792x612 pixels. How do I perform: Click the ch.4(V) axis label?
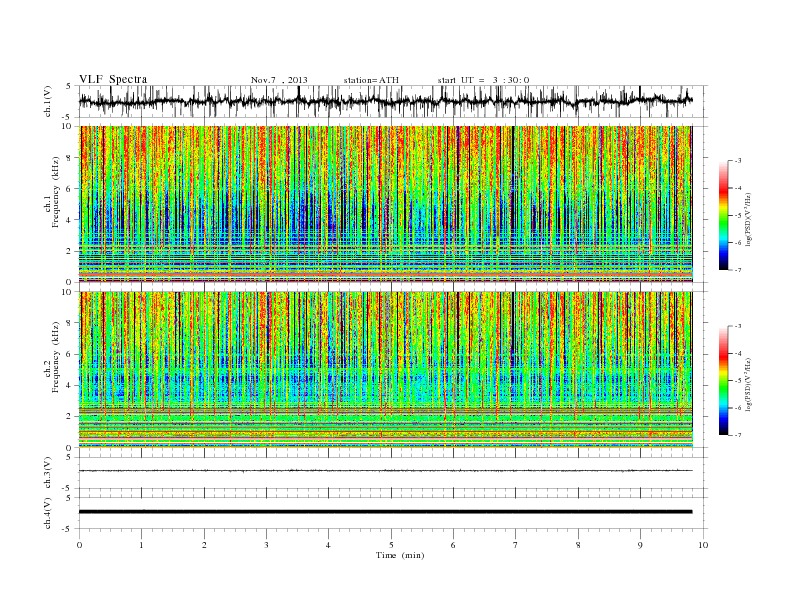pos(48,513)
